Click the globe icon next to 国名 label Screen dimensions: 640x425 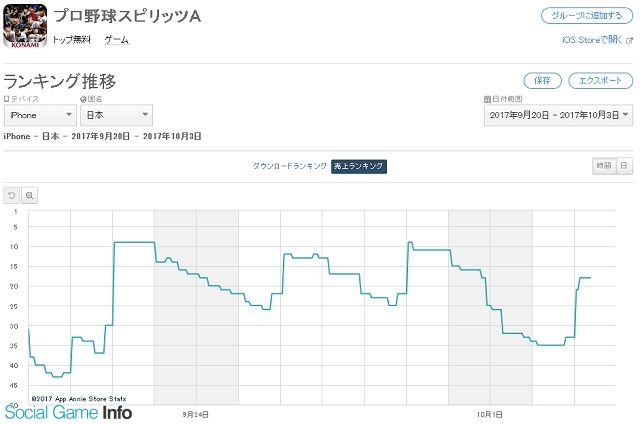coord(83,99)
